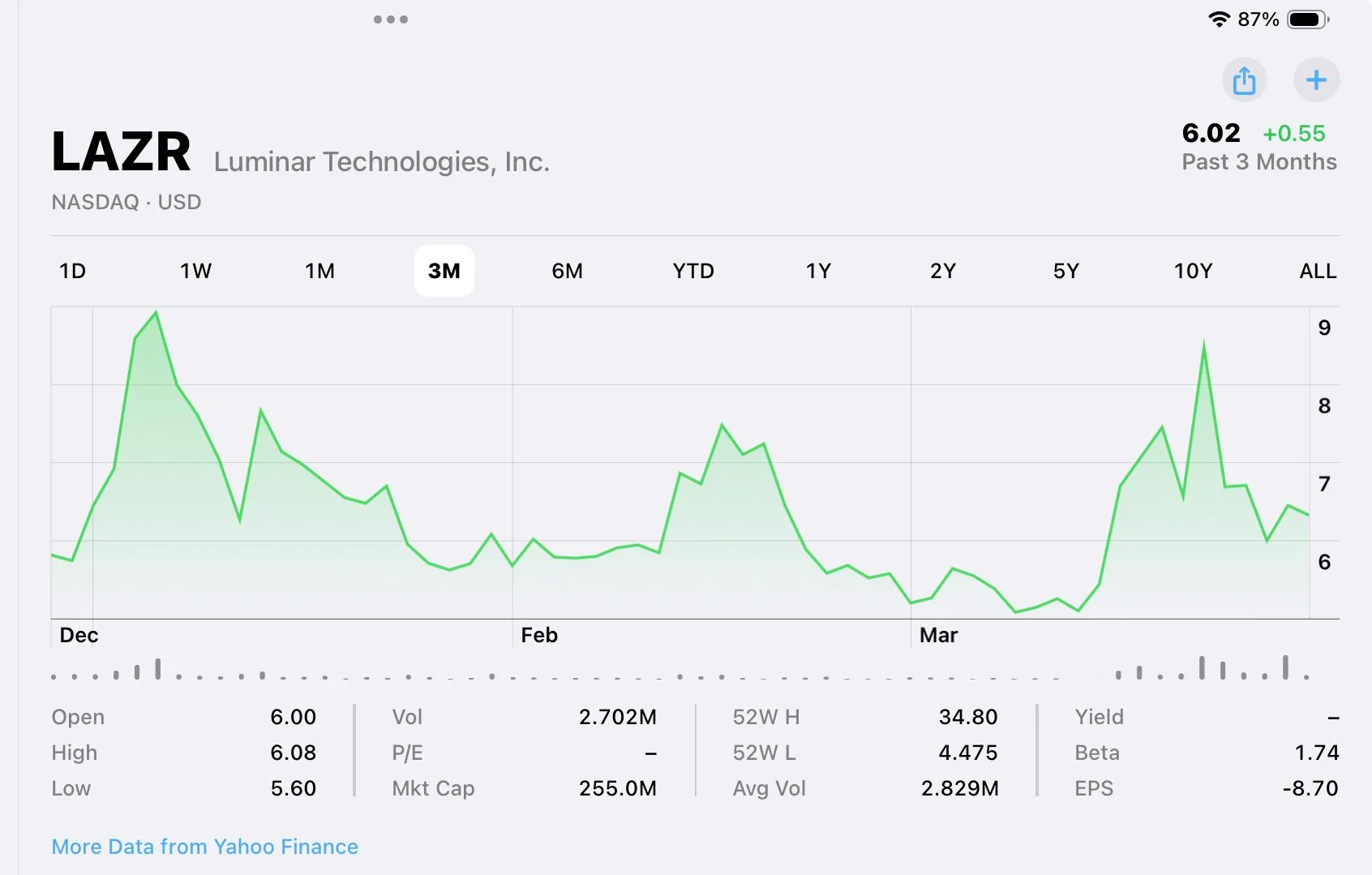Viewport: 1372px width, 875px height.
Task: Tap the December peak on price chart
Action: click(x=156, y=313)
